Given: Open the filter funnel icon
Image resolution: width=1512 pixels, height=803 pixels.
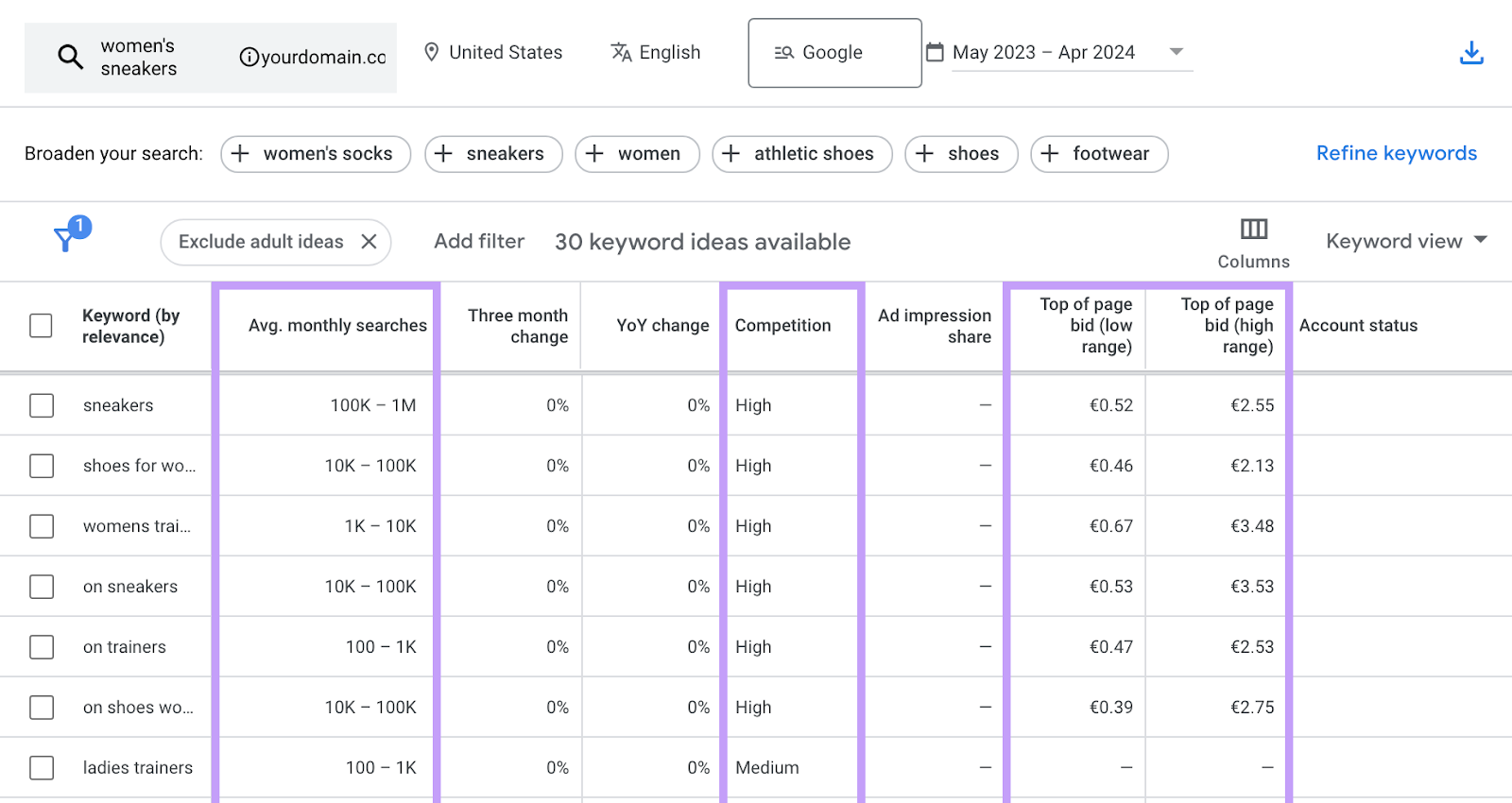Looking at the screenshot, I should coord(65,239).
